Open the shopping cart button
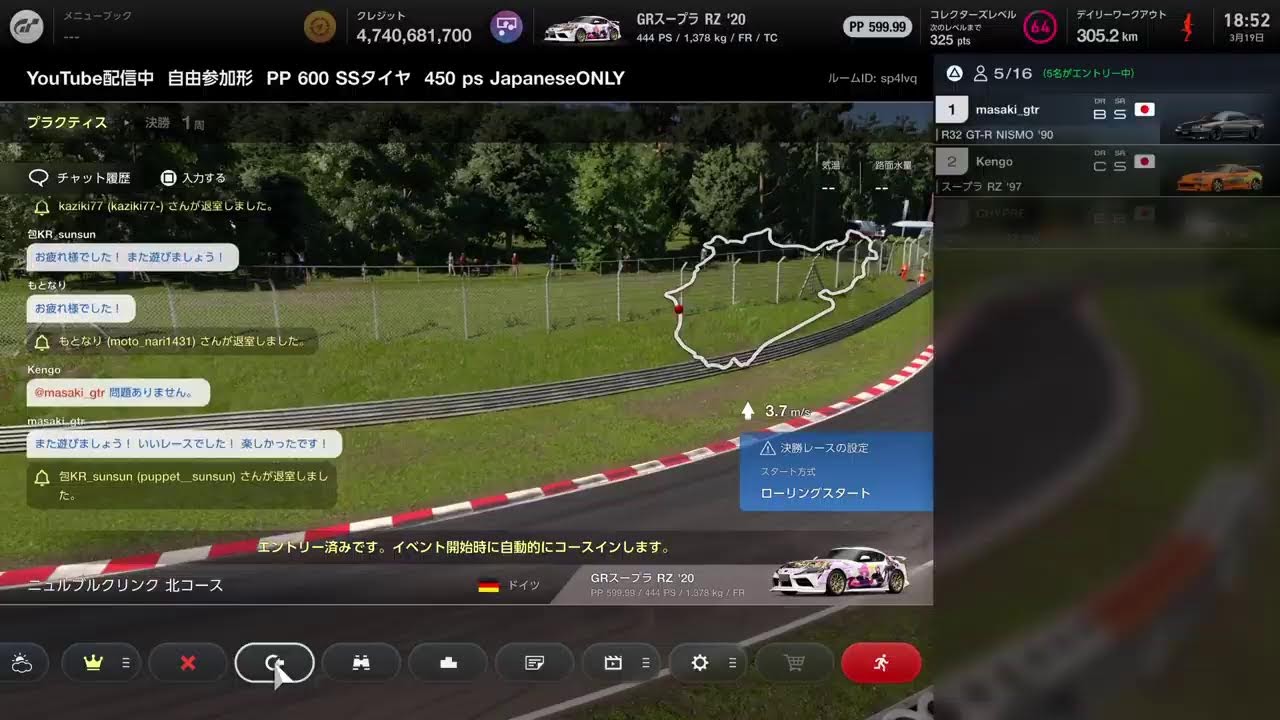 point(795,663)
